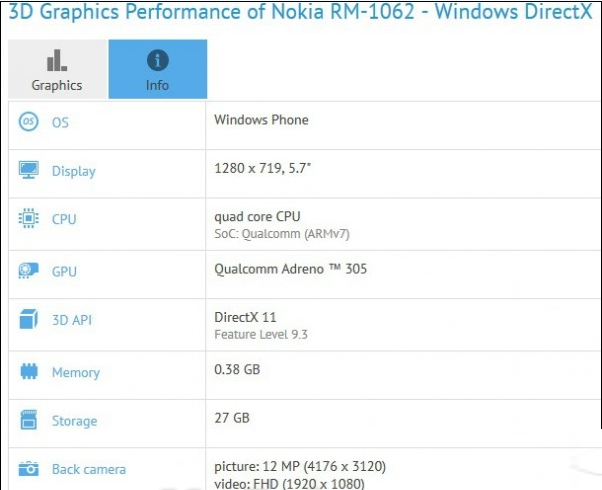Click the Storage SD card icon

coord(28,420)
